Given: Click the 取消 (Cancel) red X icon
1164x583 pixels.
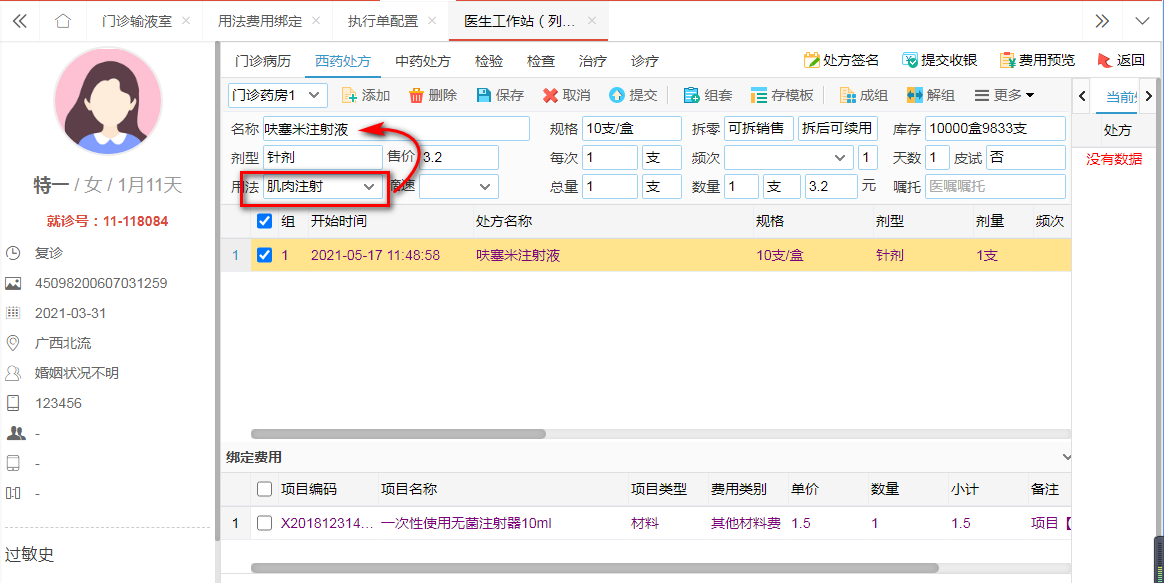Looking at the screenshot, I should point(550,95).
